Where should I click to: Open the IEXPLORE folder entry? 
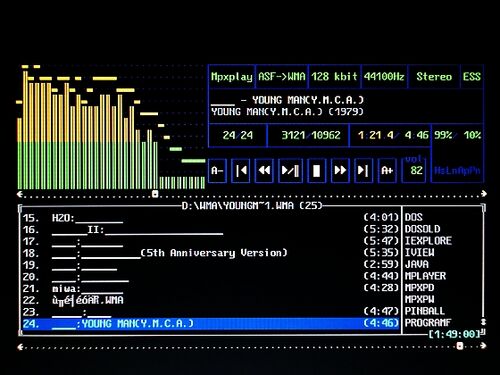pyautogui.click(x=428, y=241)
